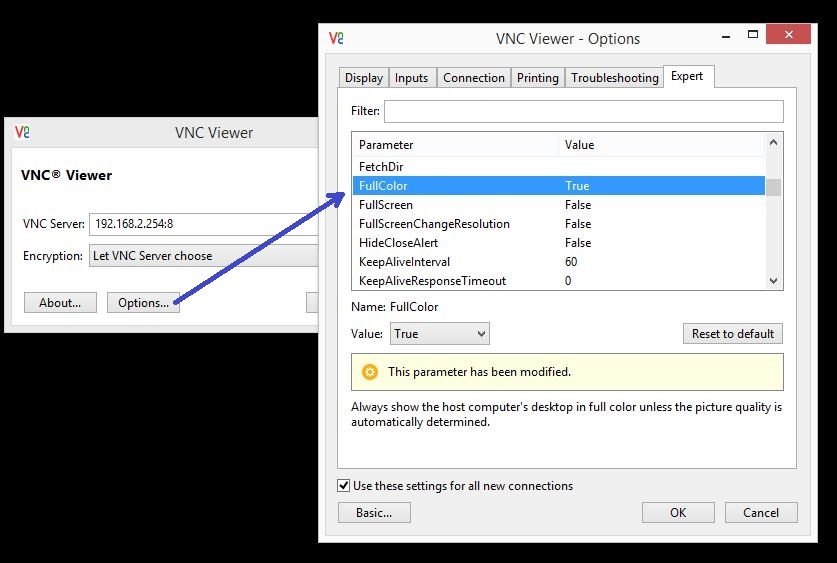Select the Expert tab

(687, 76)
